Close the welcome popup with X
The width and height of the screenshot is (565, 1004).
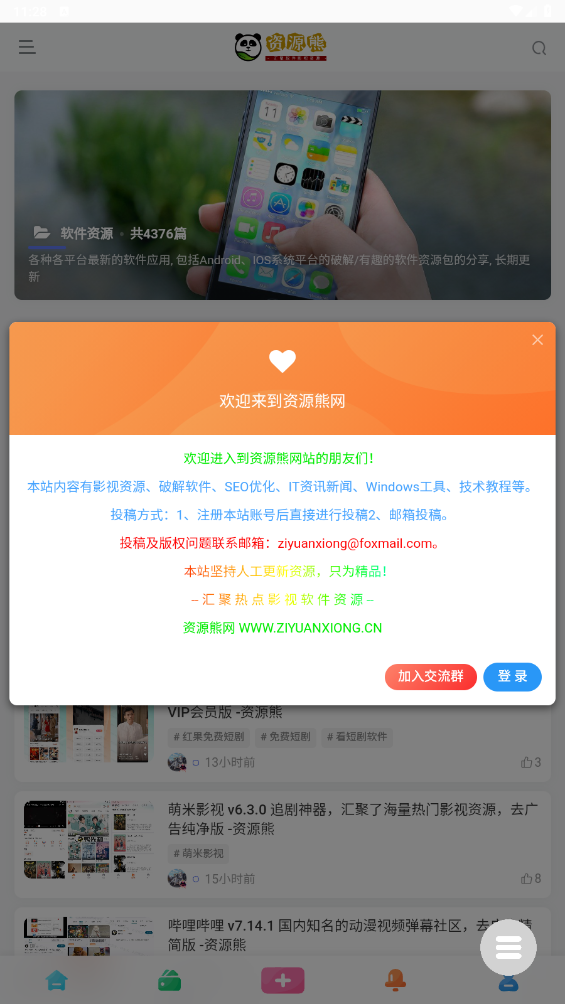pyautogui.click(x=537, y=340)
